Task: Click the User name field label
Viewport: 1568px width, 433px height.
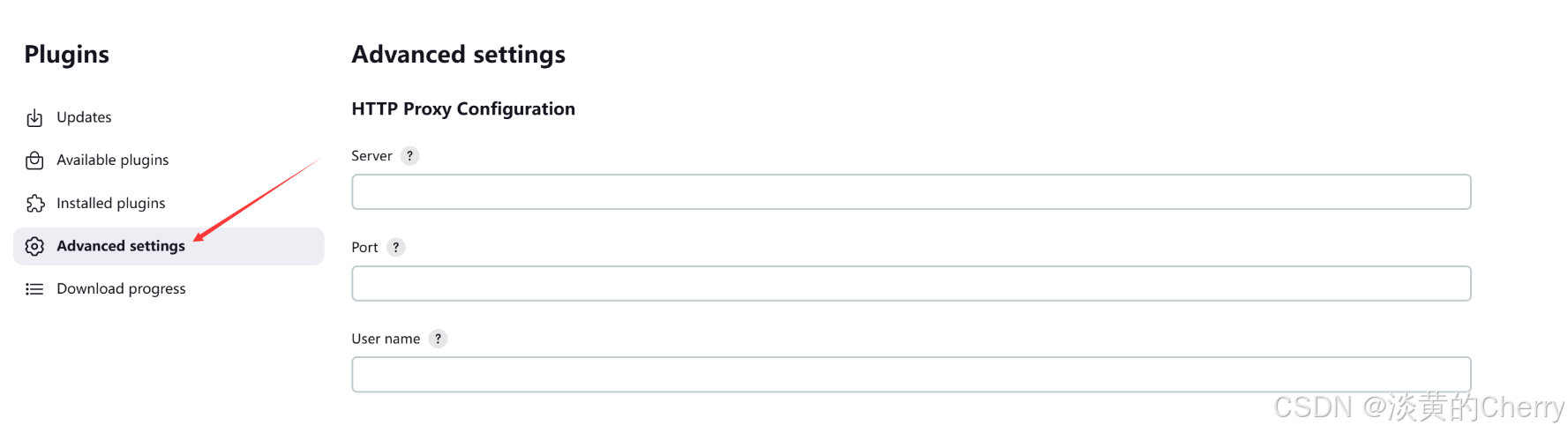Action: pos(386,339)
